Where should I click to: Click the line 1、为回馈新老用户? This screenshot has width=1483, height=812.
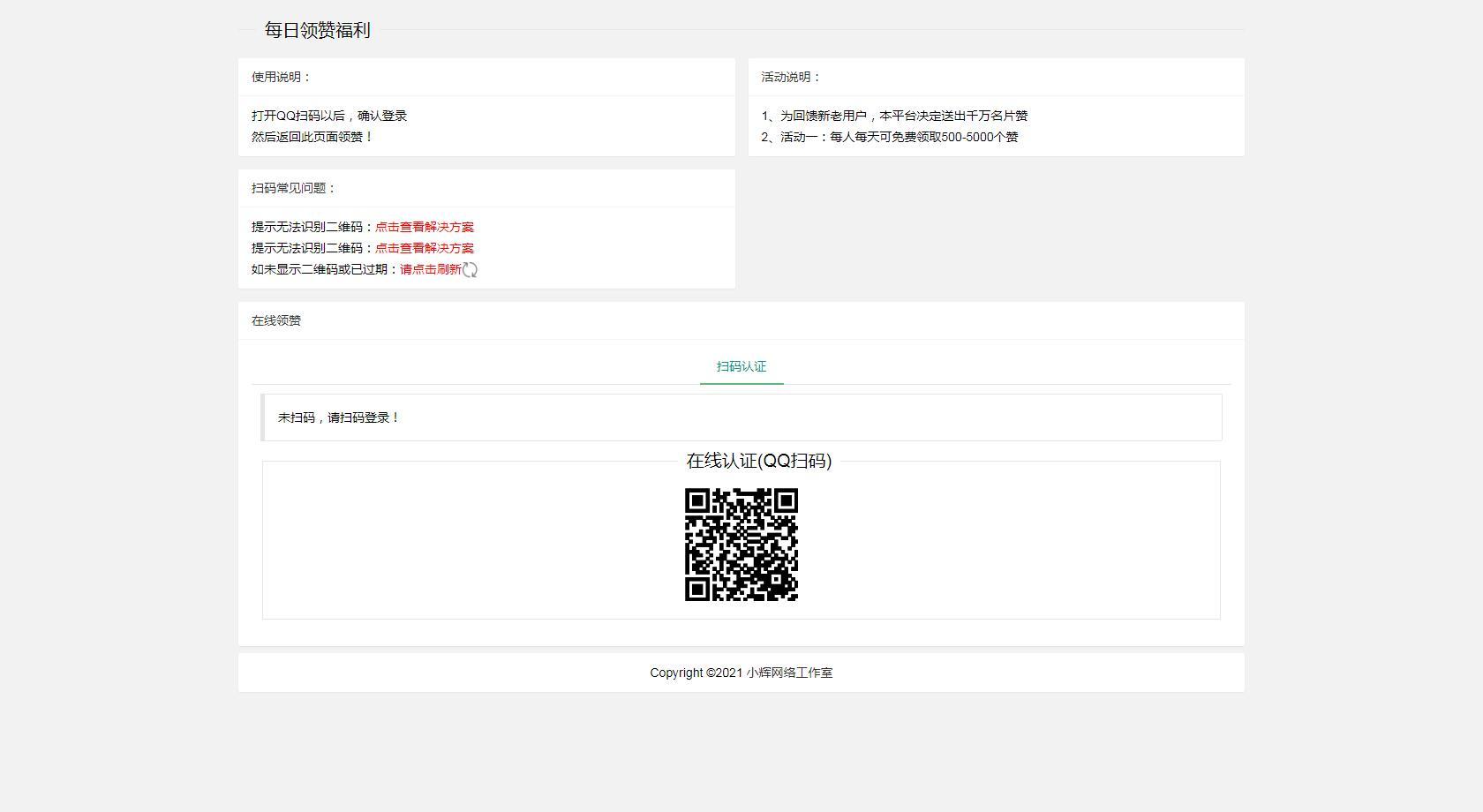click(894, 116)
